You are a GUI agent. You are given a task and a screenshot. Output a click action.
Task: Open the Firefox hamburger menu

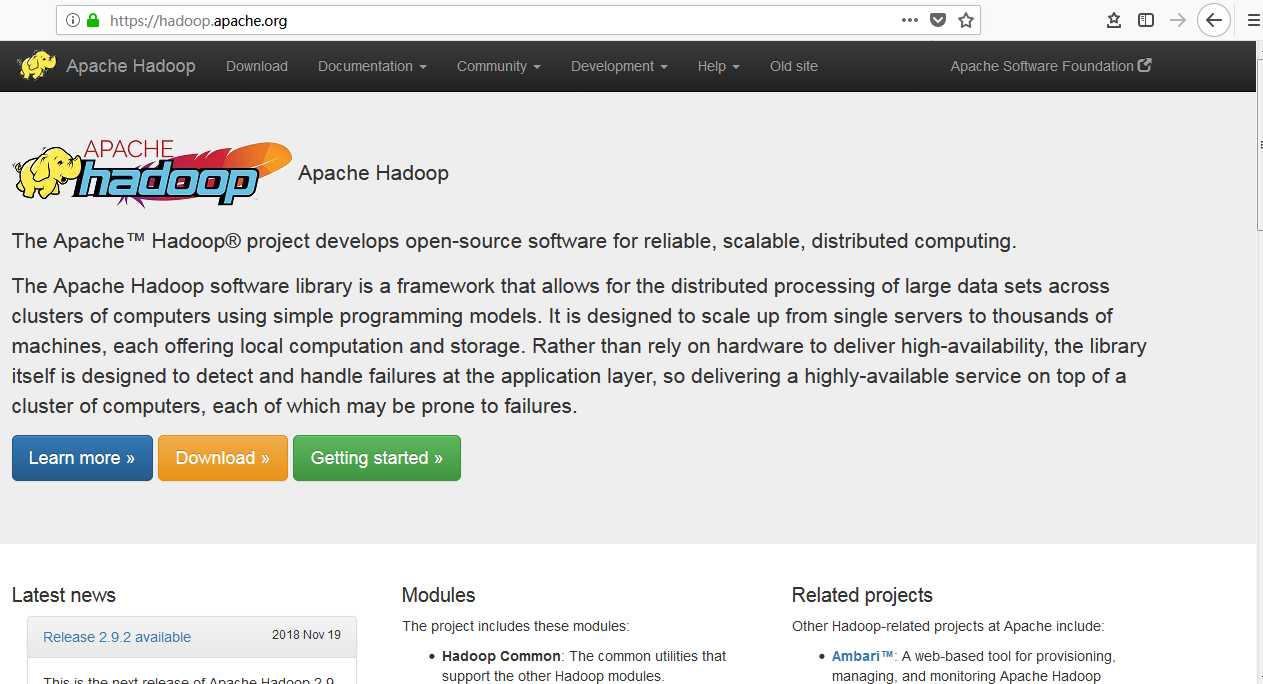click(x=1253, y=20)
